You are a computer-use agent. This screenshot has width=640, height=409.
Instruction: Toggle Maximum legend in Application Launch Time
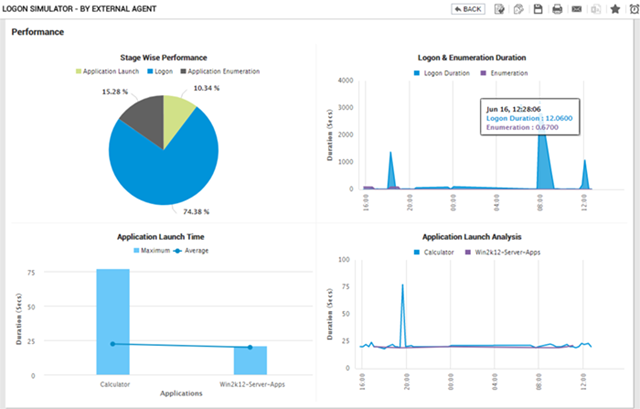point(151,251)
